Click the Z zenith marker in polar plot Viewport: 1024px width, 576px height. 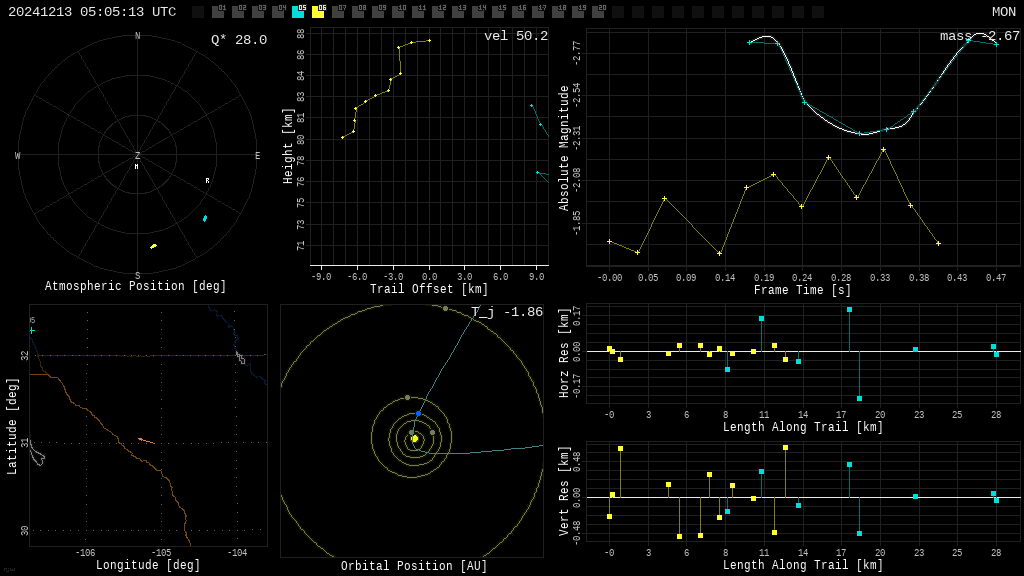[x=137, y=156]
